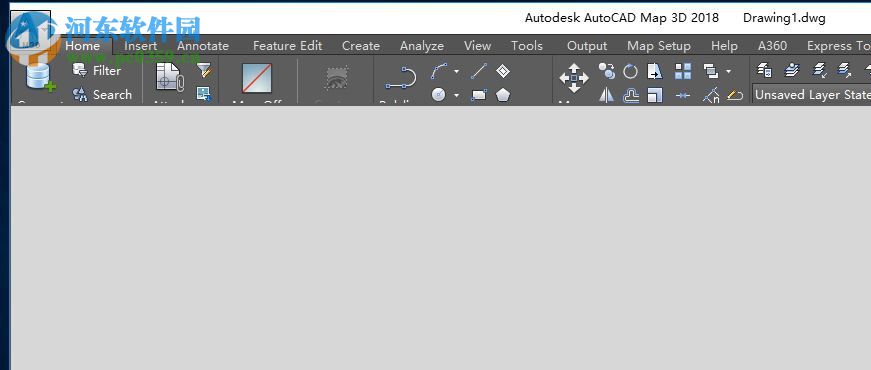Click the image icon below the funnel
Screen dimensions: 871x370
[x=204, y=94]
